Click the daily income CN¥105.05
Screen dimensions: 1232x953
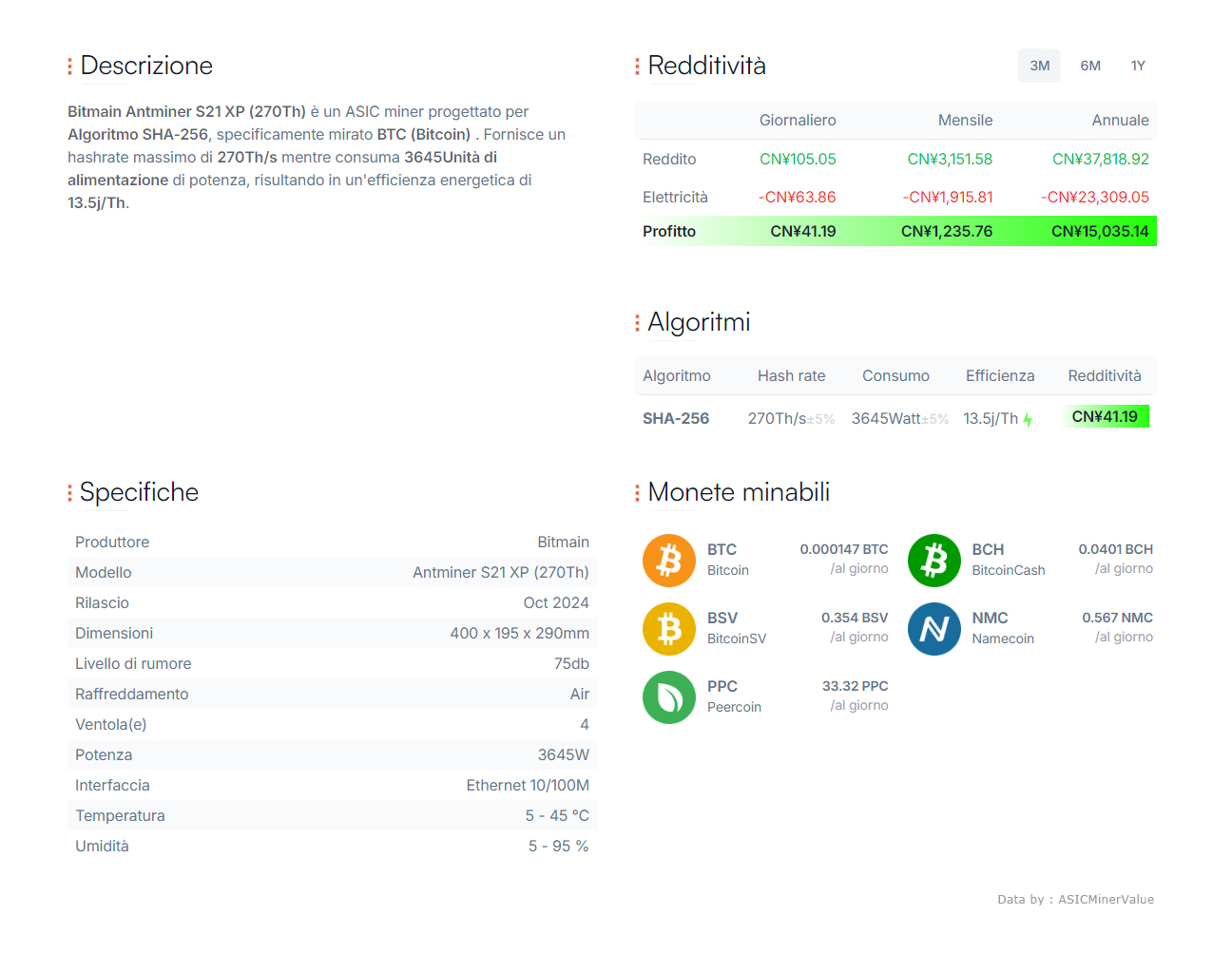(x=798, y=159)
